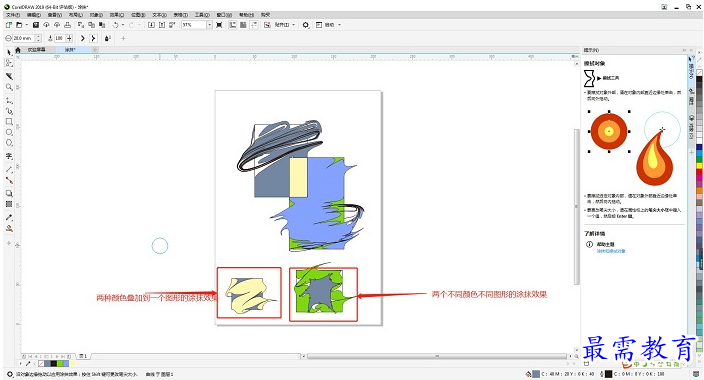The image size is (704, 380).
Task: Open the help topic link in Hints
Action: (x=611, y=251)
